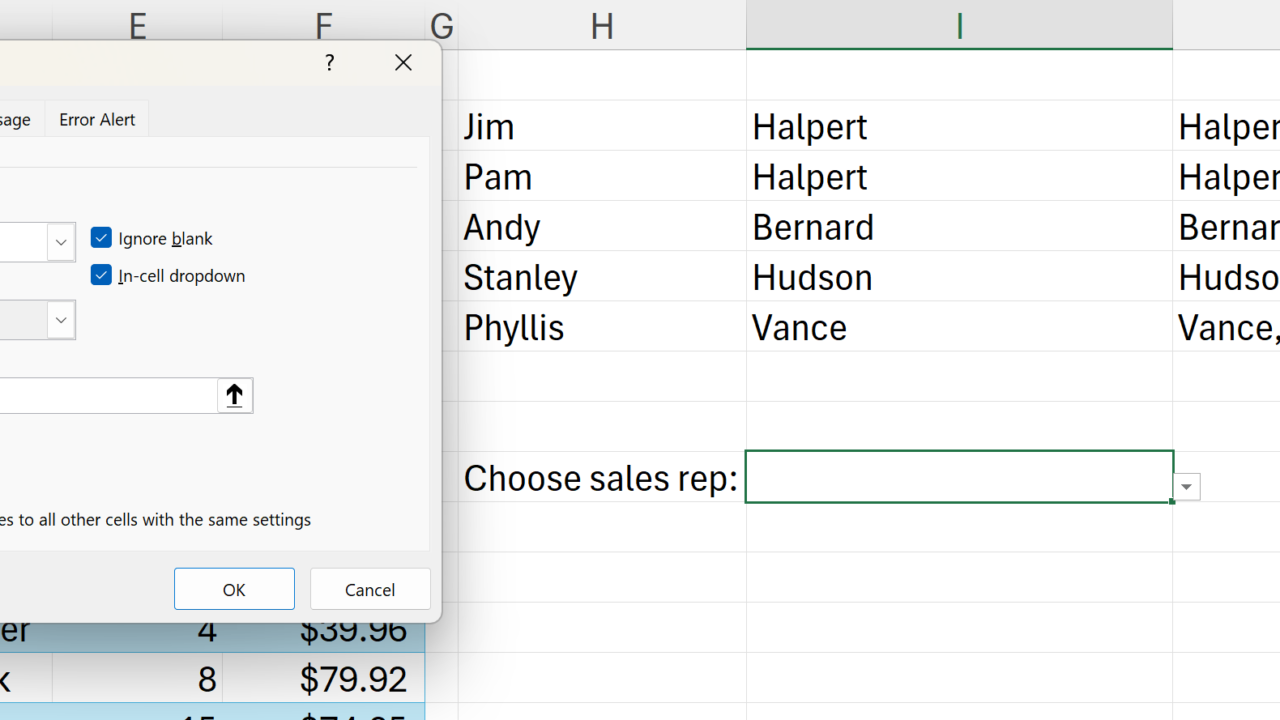The width and height of the screenshot is (1280, 720).
Task: Expand the Allow dropdown list arrow
Action: coord(61,242)
